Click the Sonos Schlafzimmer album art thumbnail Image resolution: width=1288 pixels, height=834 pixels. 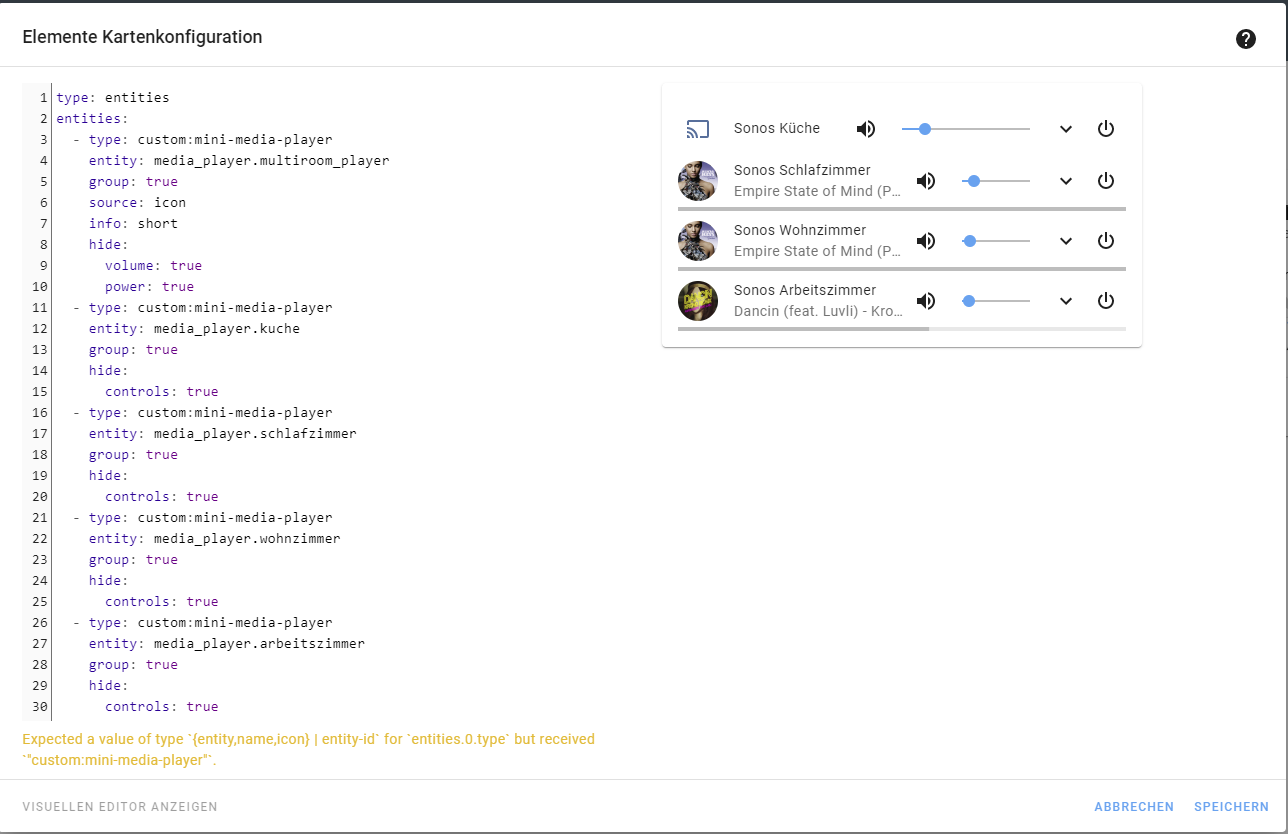point(697,180)
